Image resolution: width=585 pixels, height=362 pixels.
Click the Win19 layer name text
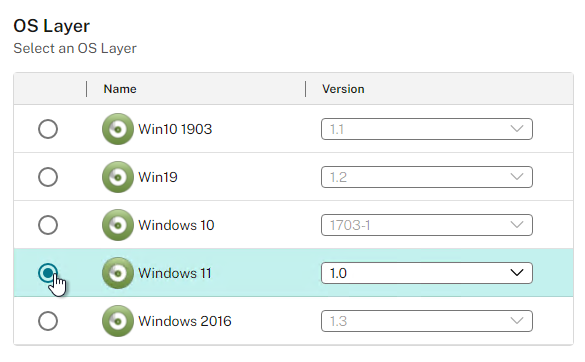tap(157, 177)
